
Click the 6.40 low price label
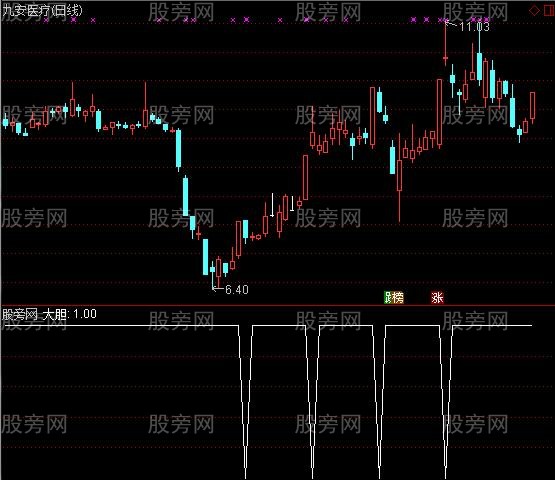click(237, 290)
